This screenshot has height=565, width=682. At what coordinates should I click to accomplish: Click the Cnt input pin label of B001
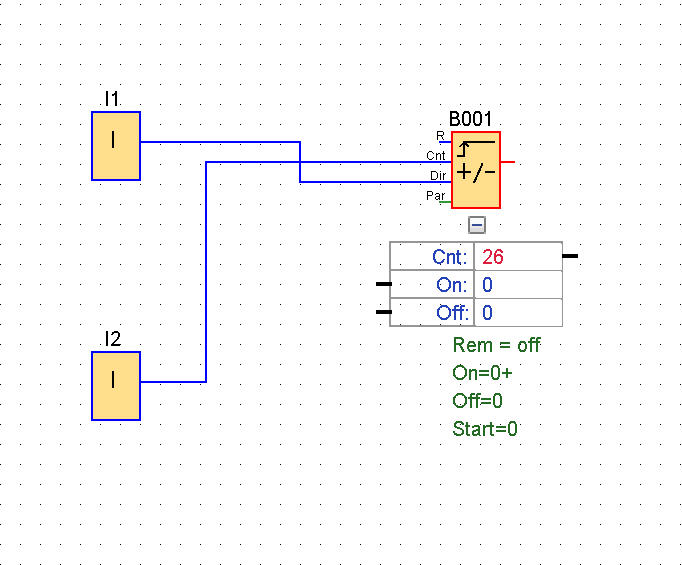pos(435,156)
